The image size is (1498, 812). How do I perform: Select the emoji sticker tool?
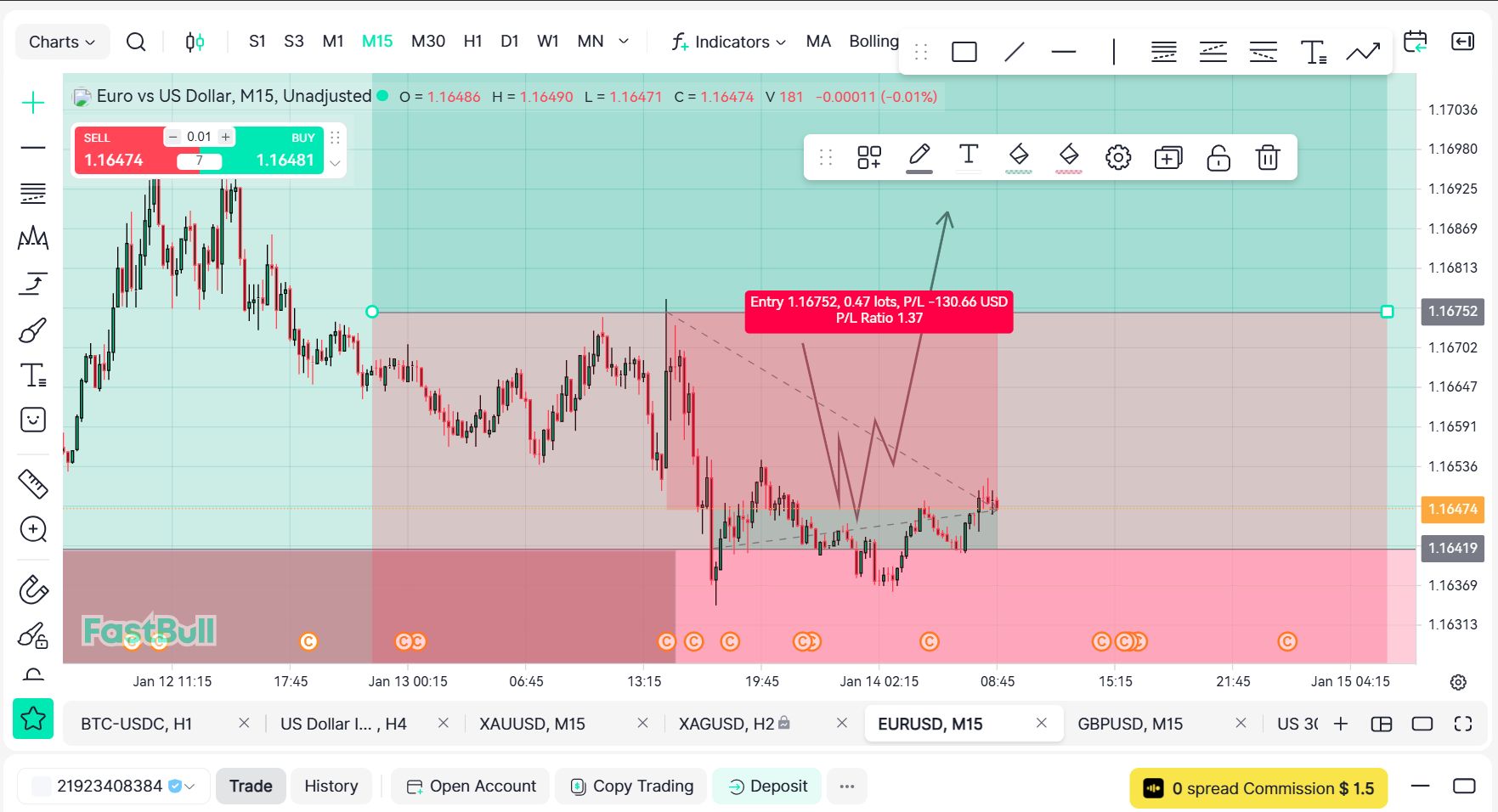tap(33, 420)
